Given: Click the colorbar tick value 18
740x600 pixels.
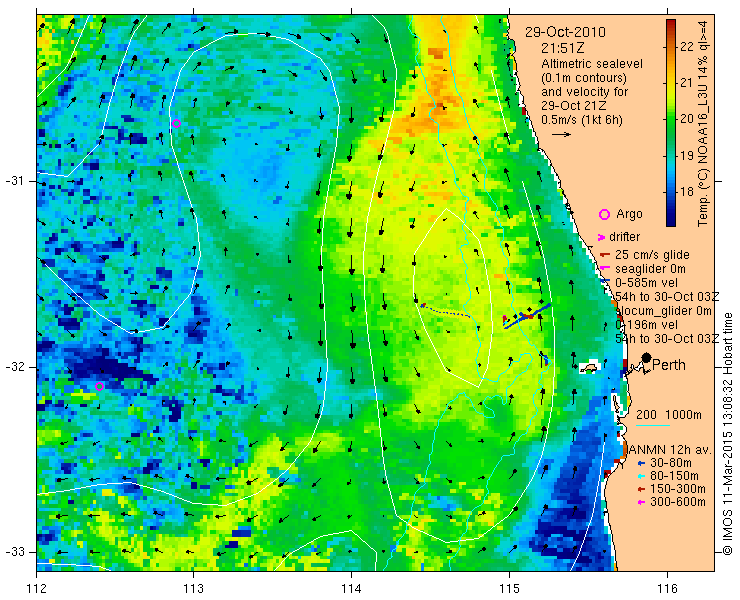Looking at the screenshot, I should tap(687, 192).
